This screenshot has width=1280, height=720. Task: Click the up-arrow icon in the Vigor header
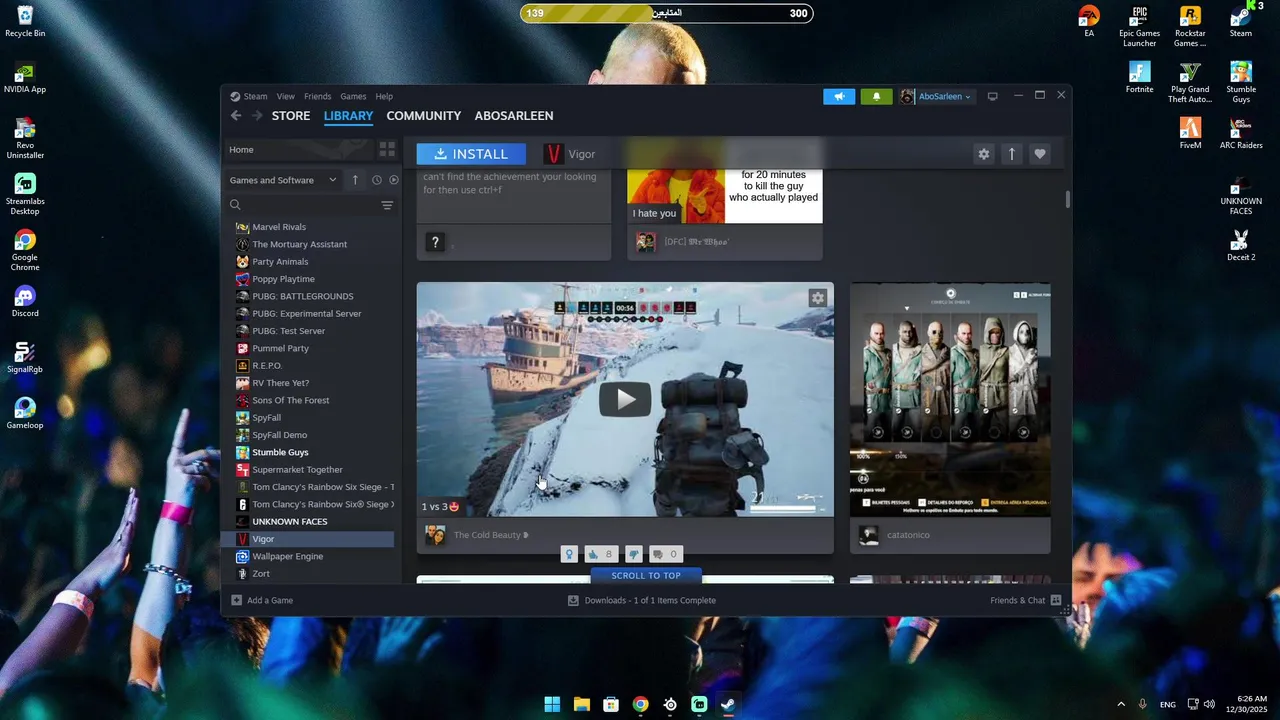pyautogui.click(x=1012, y=154)
